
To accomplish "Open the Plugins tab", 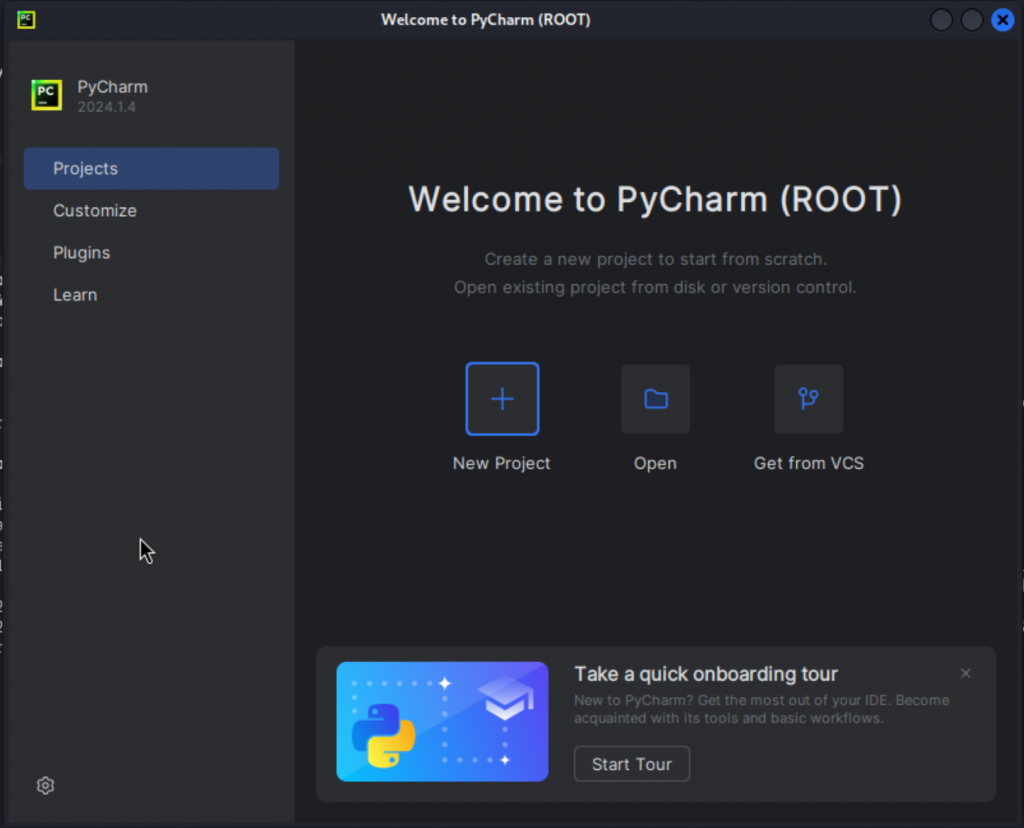I will (152, 253).
